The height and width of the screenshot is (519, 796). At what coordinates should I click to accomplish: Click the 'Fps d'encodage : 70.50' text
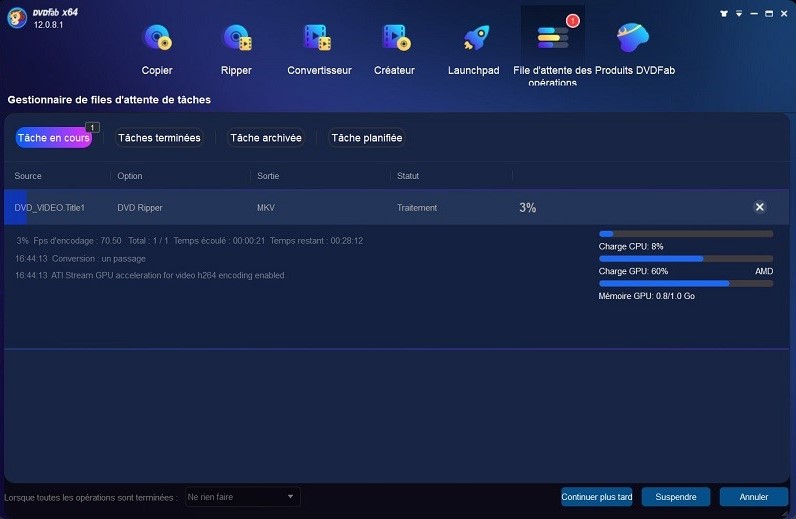[77, 241]
